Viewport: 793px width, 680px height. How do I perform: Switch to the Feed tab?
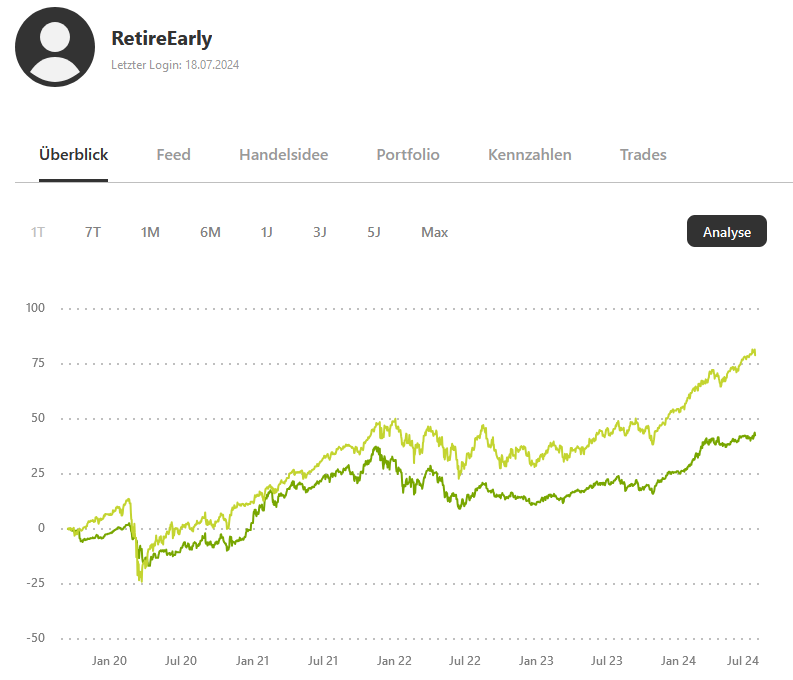pos(173,155)
